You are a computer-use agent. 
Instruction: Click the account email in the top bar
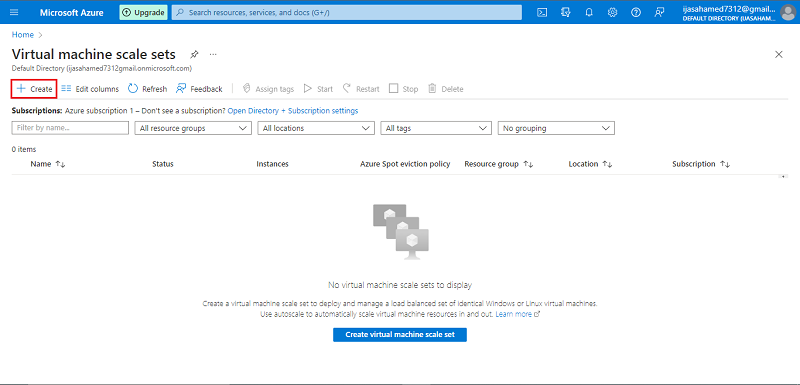pyautogui.click(x=729, y=9)
